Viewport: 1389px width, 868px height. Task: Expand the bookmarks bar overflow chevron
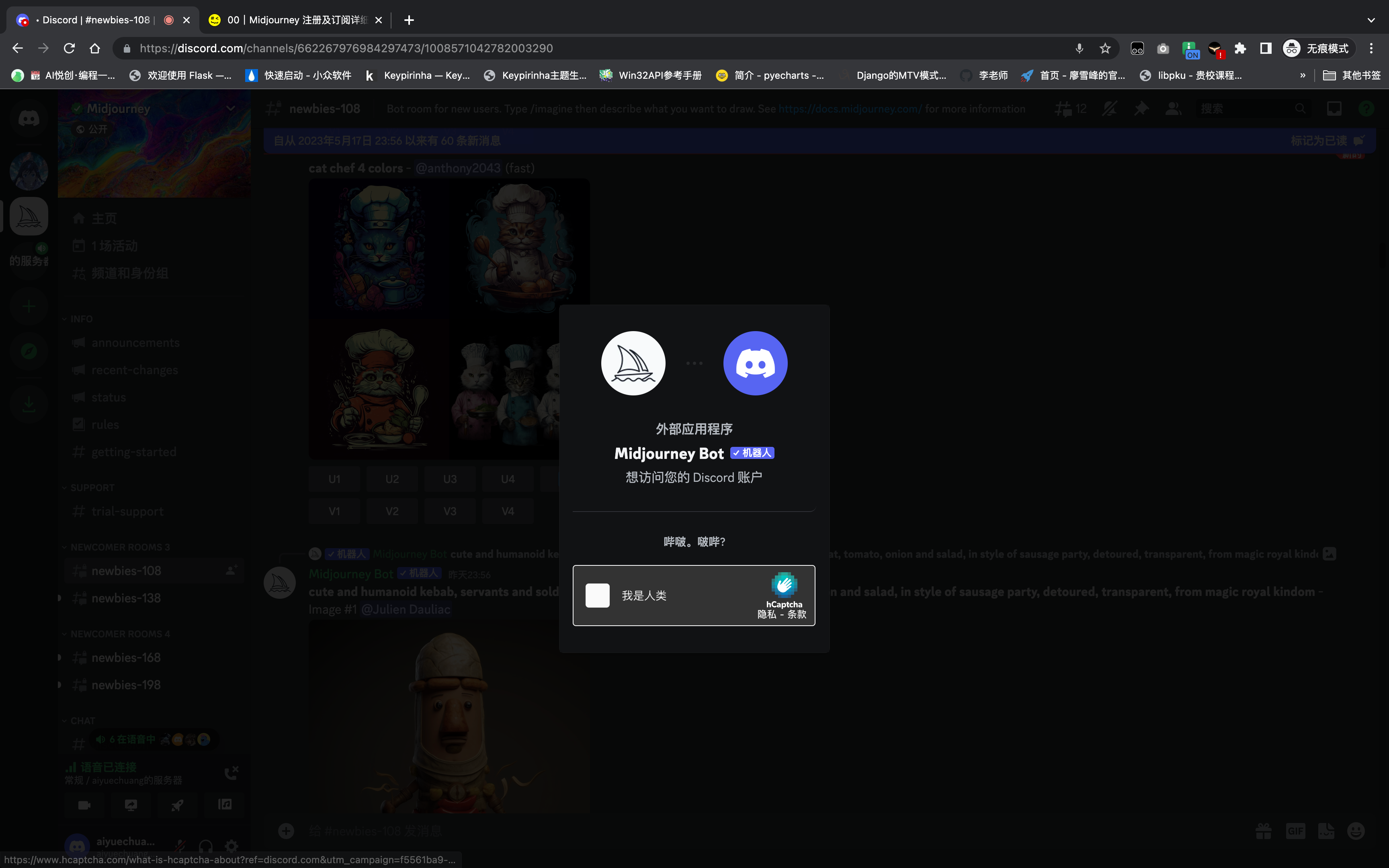pos(1302,75)
